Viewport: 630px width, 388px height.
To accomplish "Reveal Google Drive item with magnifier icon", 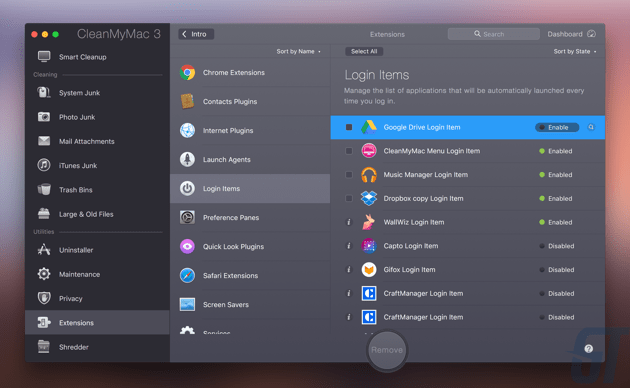I will click(x=591, y=127).
